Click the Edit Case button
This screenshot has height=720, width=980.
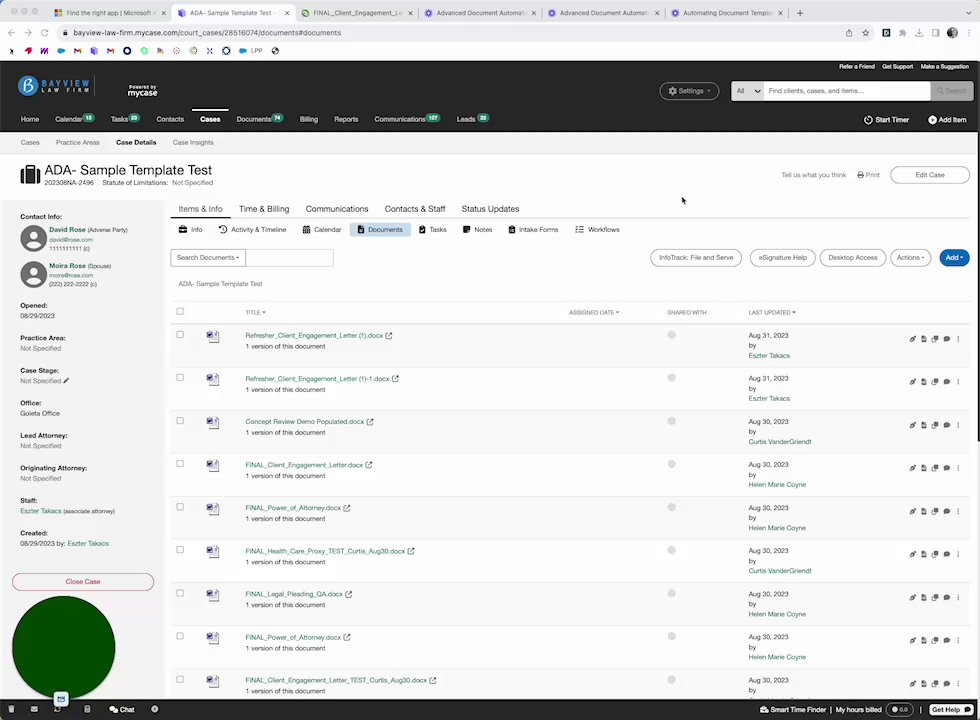929,175
